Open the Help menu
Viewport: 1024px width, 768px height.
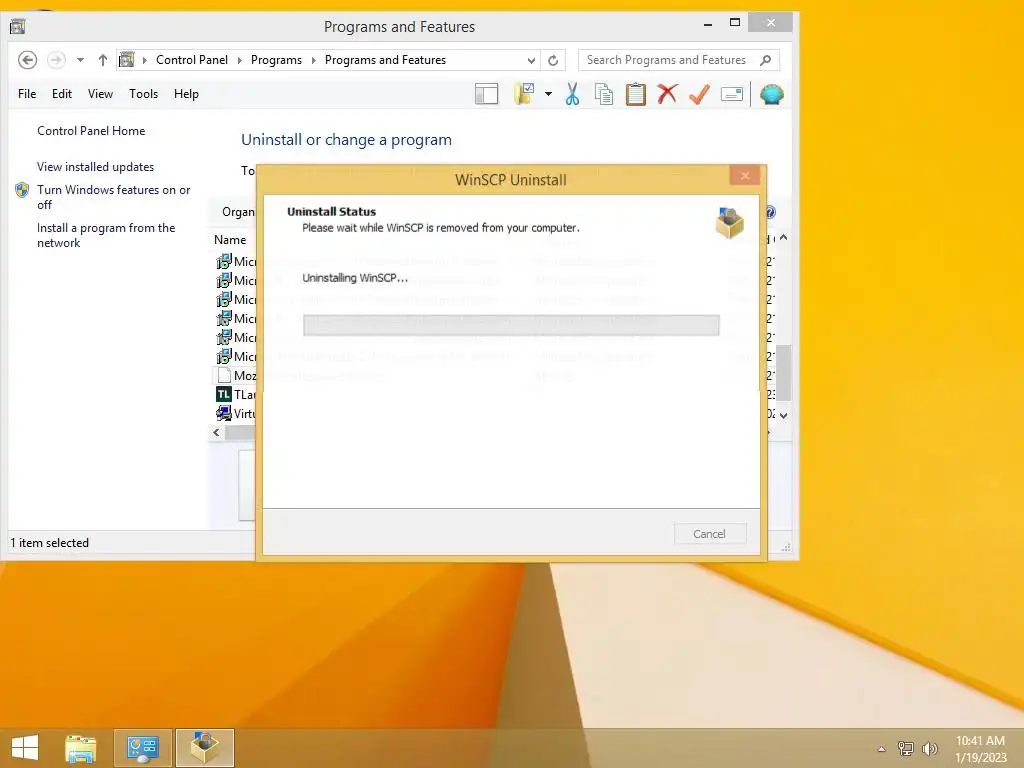(186, 94)
